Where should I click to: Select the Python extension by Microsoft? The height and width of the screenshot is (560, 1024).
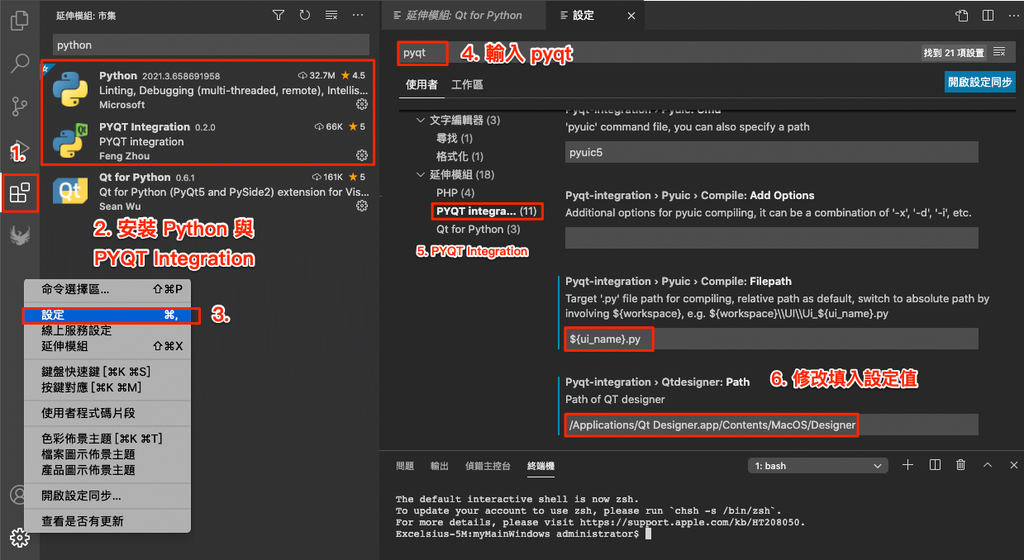pyautogui.click(x=210, y=90)
